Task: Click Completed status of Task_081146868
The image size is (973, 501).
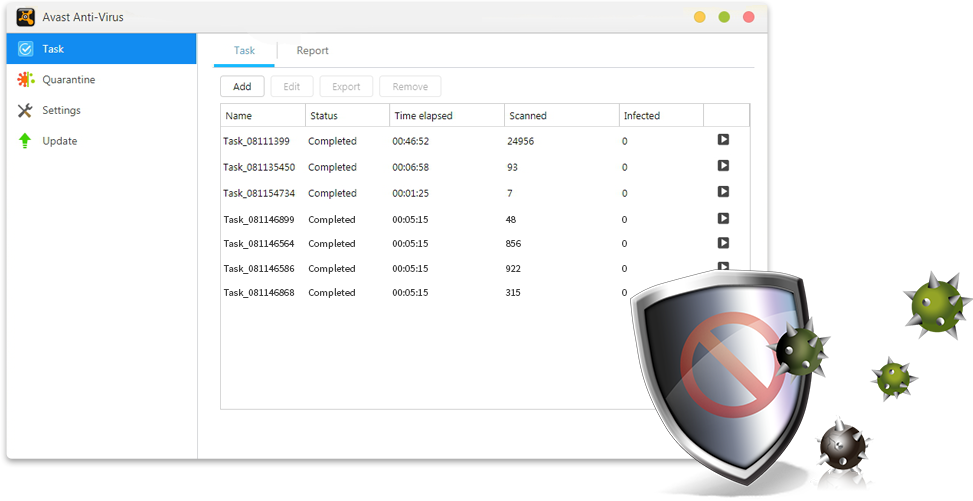Action: (332, 293)
